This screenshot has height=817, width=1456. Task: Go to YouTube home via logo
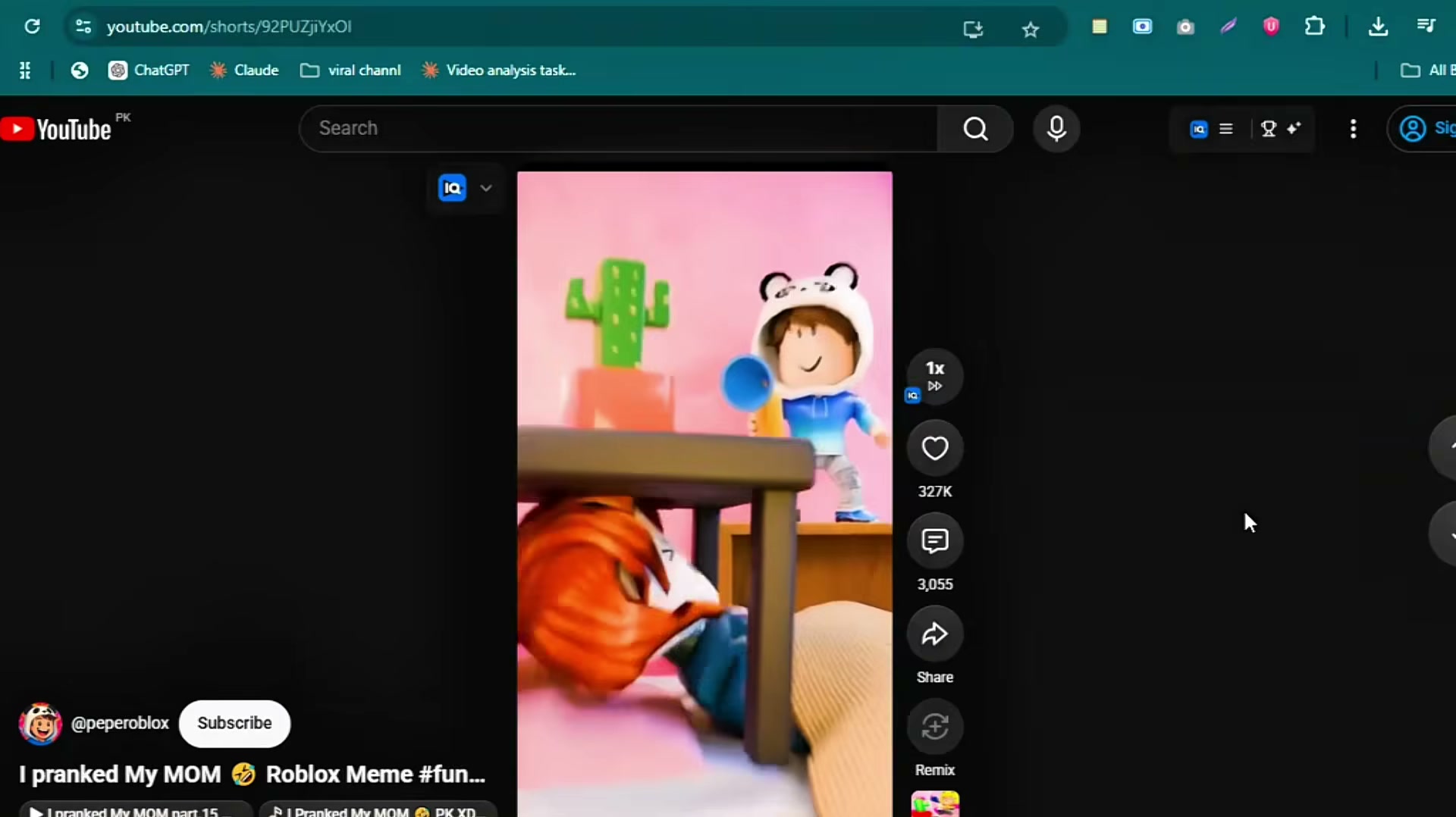coord(56,129)
